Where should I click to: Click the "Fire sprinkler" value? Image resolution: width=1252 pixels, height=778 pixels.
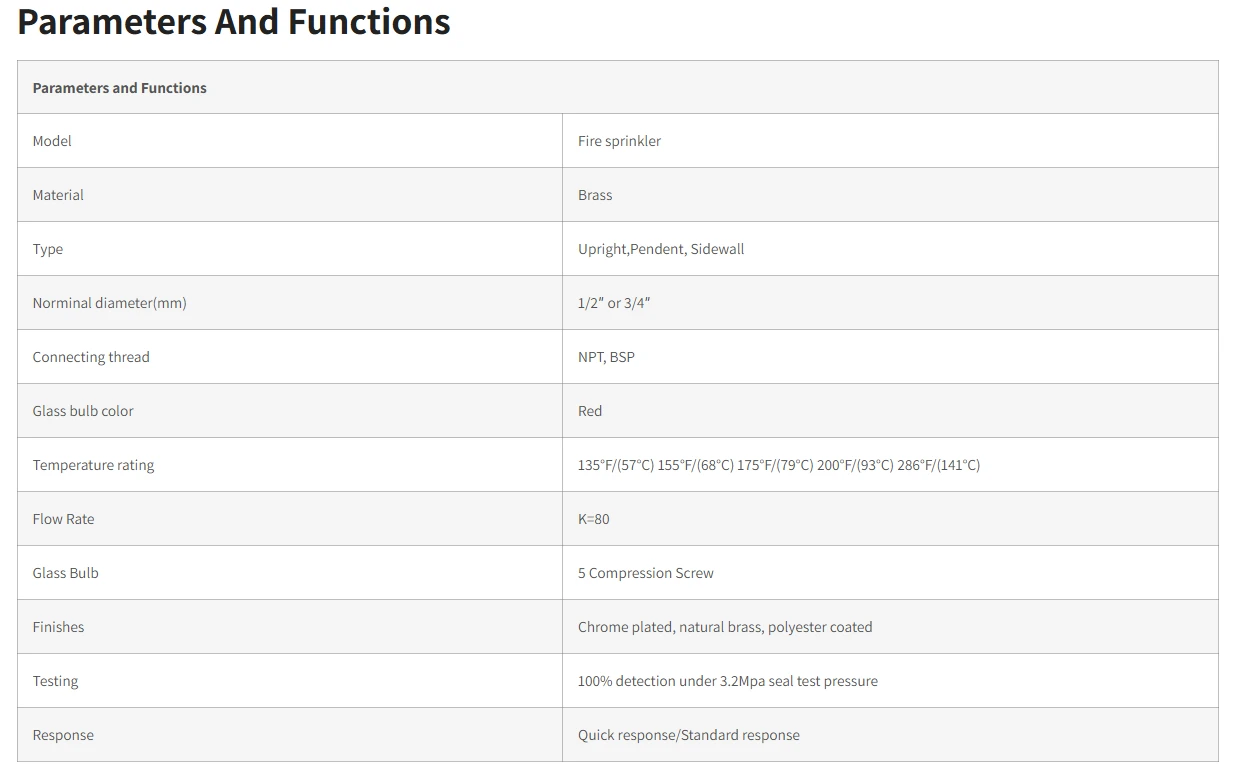(619, 141)
